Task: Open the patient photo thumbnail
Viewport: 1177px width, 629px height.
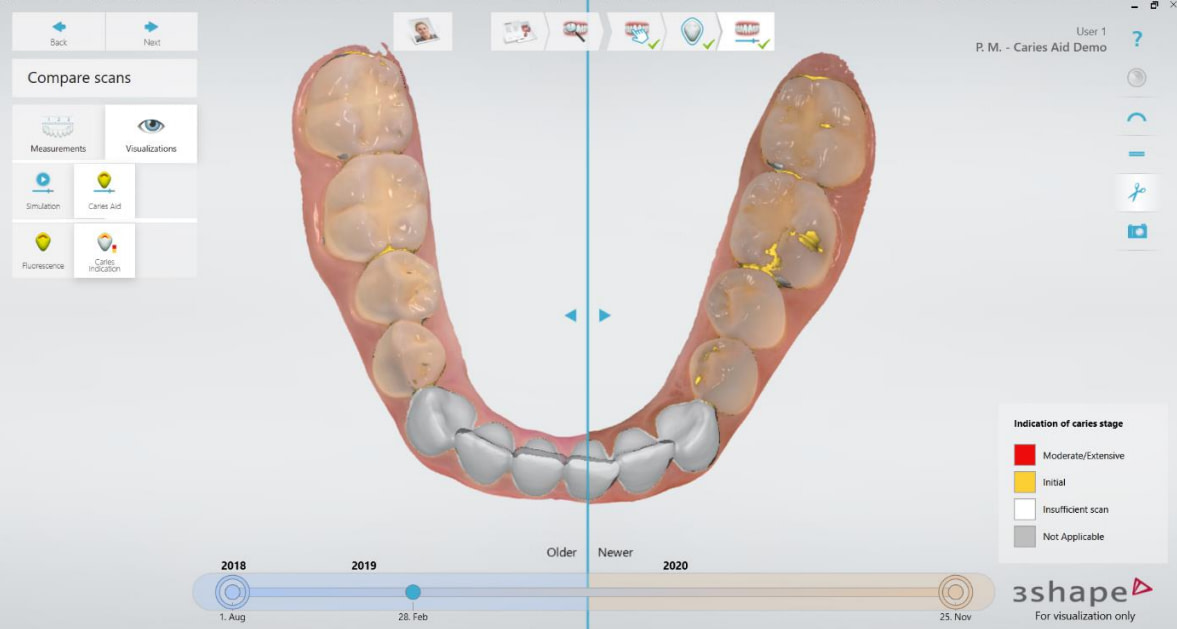Action: [x=423, y=30]
